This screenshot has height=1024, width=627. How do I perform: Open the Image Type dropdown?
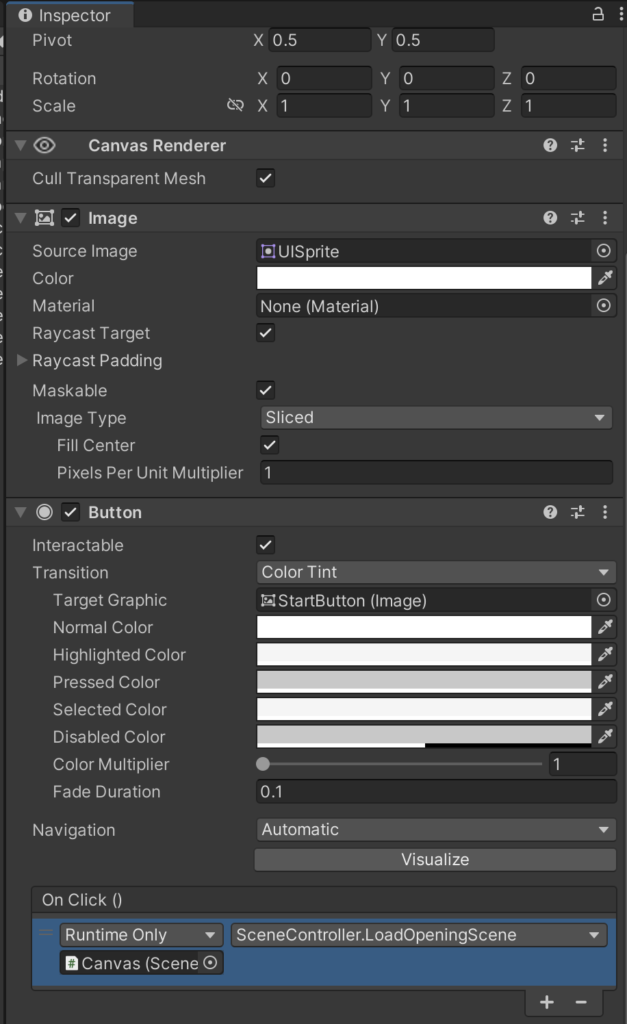[x=435, y=418]
